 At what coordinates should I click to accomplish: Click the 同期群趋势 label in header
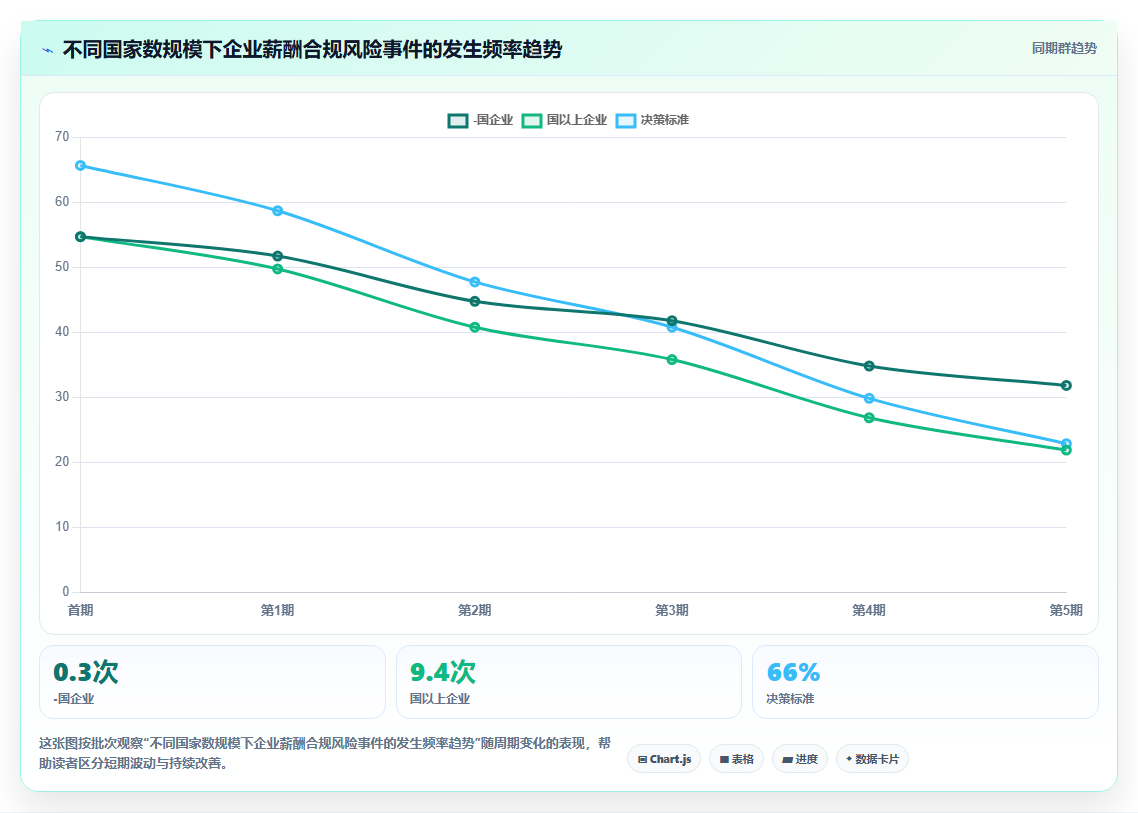(1064, 49)
